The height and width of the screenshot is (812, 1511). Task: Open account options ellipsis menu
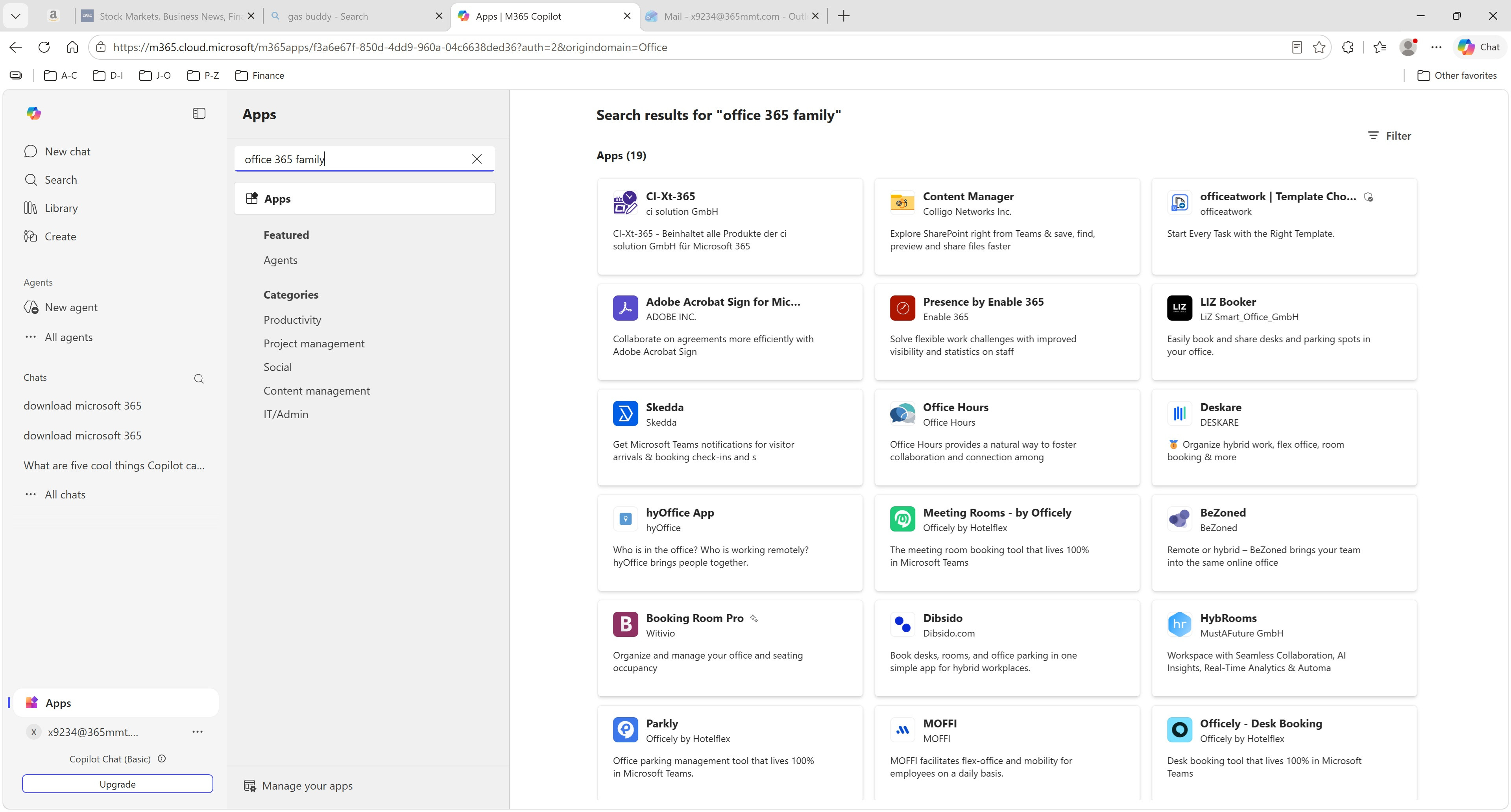tap(198, 732)
